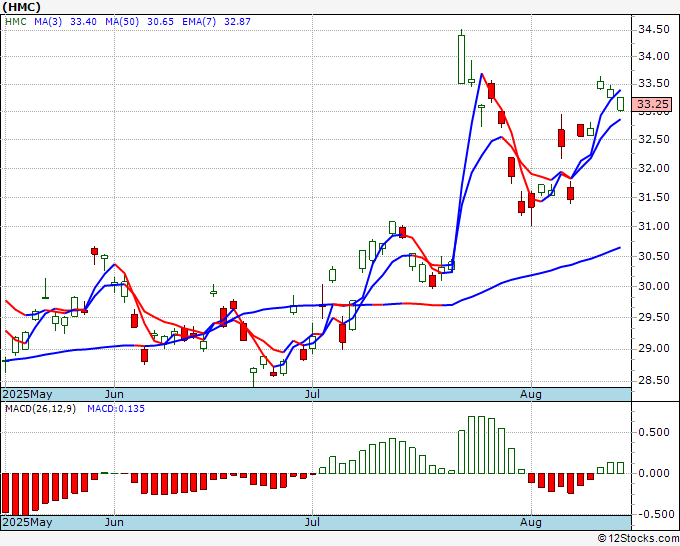Click the 34.50 price axis label
The image size is (680, 546).
(x=653, y=29)
